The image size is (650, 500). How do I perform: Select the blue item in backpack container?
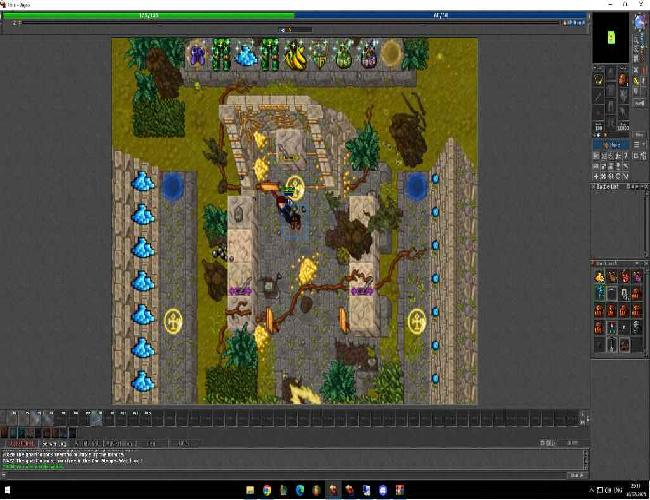pos(600,294)
